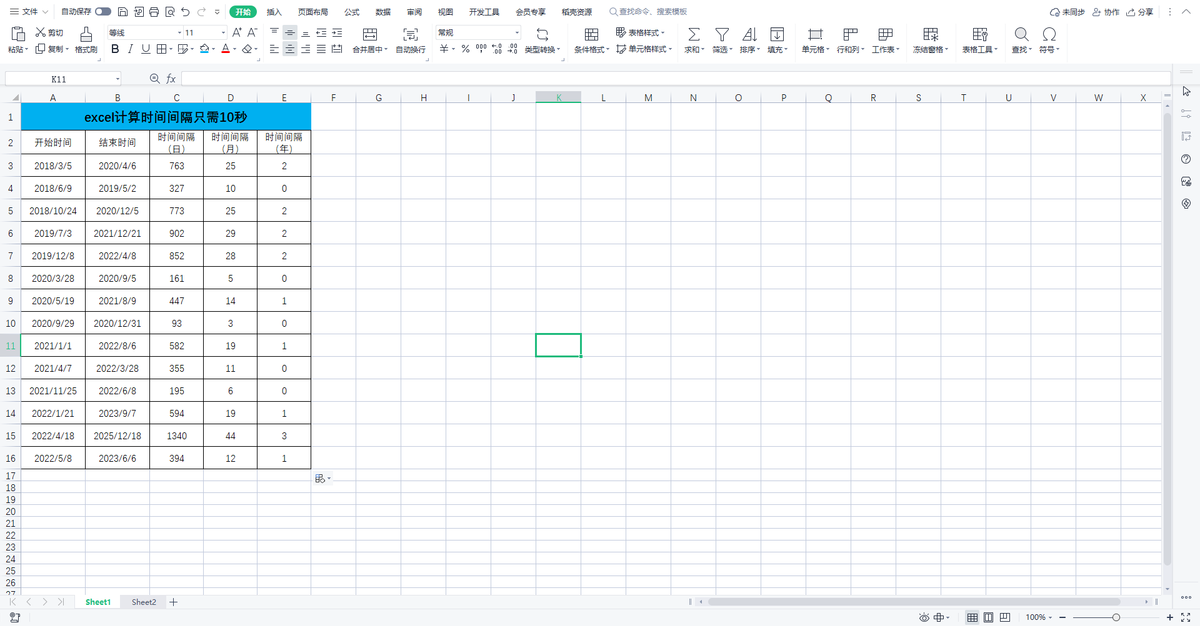Toggle underline formatting
Viewport: 1200px width, 626px height.
pyautogui.click(x=145, y=48)
